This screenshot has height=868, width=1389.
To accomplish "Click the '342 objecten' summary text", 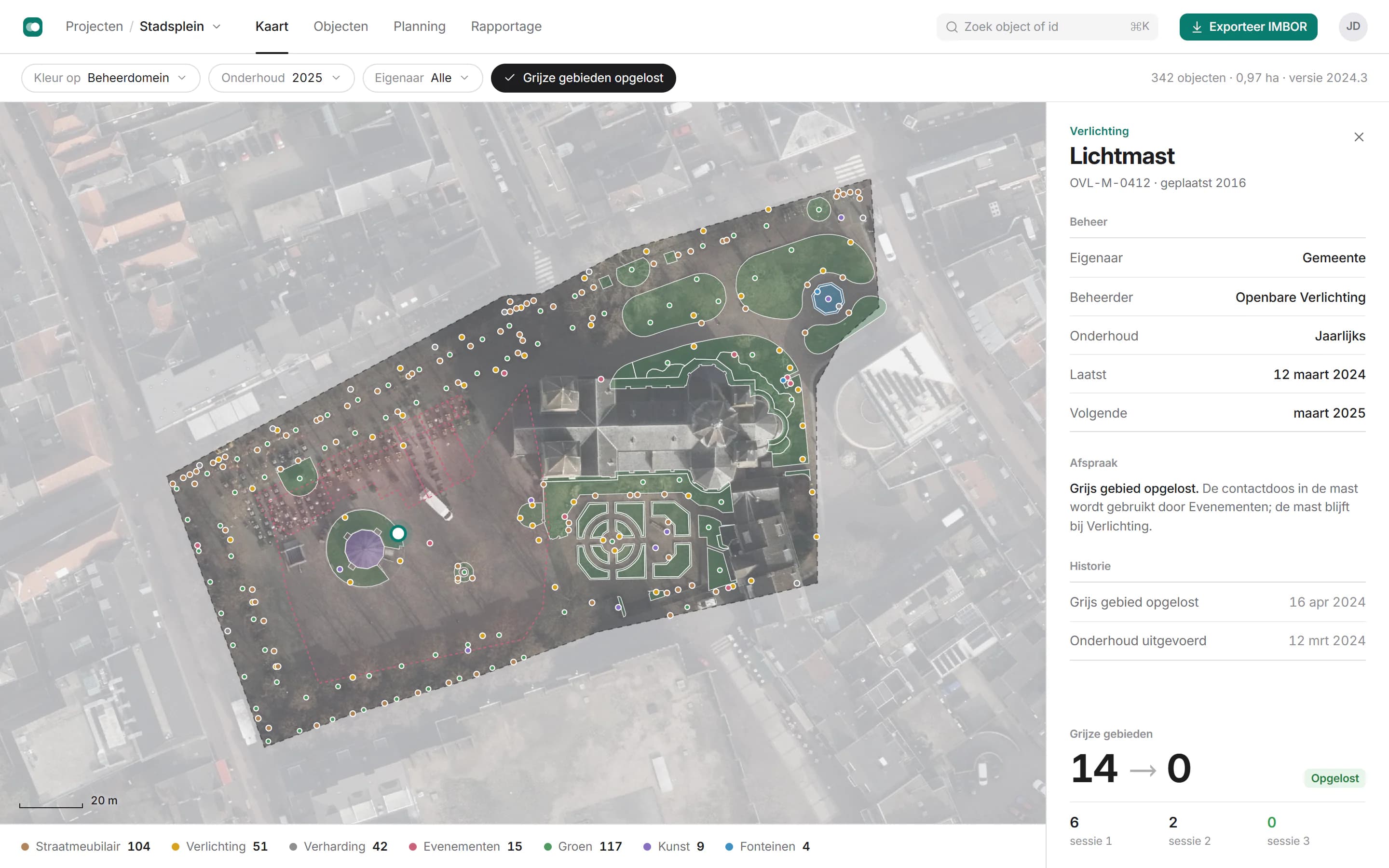I will click(x=1187, y=78).
